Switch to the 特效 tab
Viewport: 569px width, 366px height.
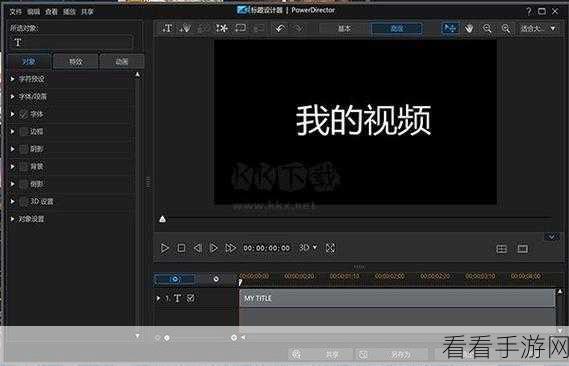tap(75, 61)
